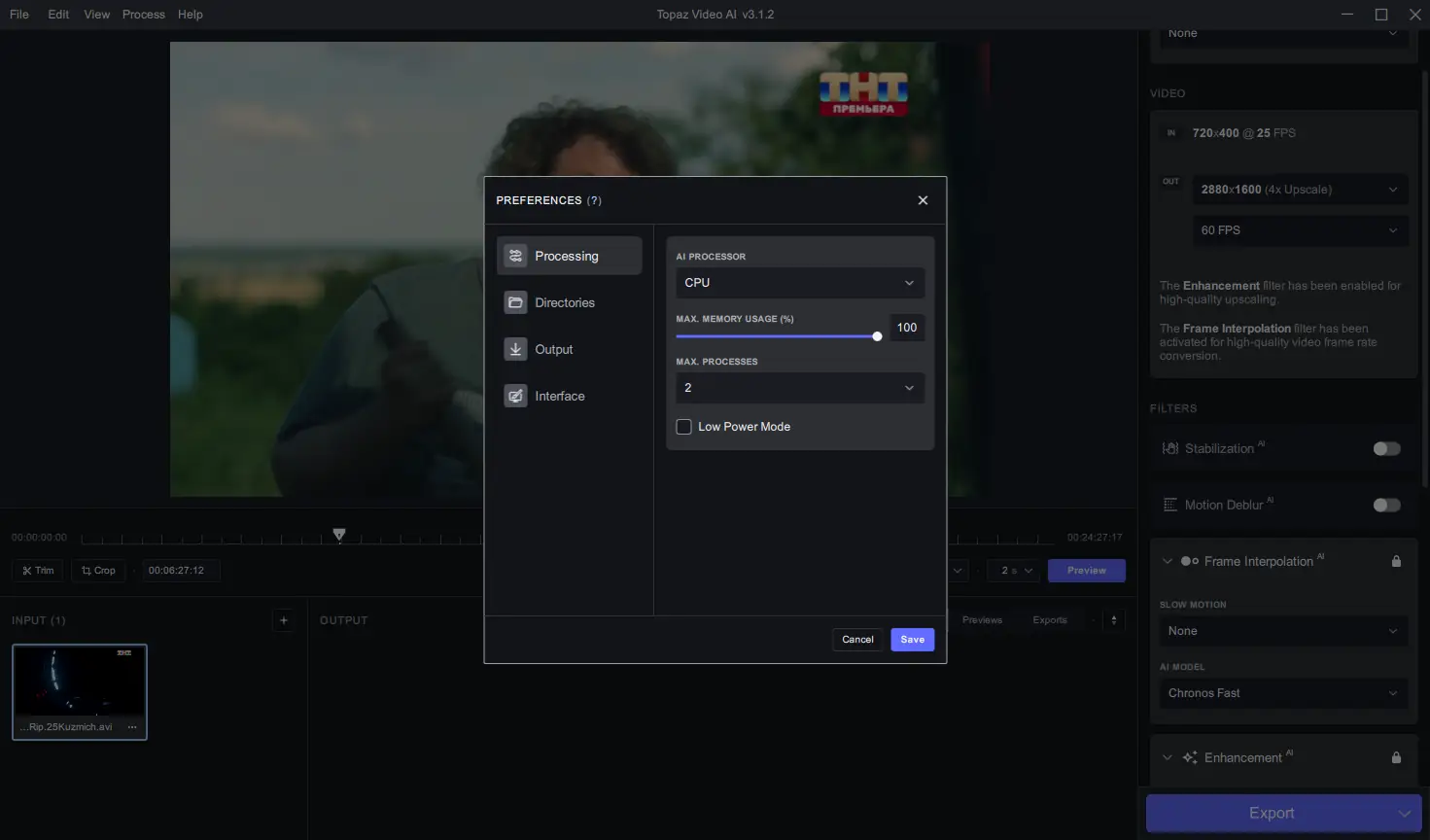The height and width of the screenshot is (840, 1430).
Task: Open the Processing preferences section
Action: point(569,256)
